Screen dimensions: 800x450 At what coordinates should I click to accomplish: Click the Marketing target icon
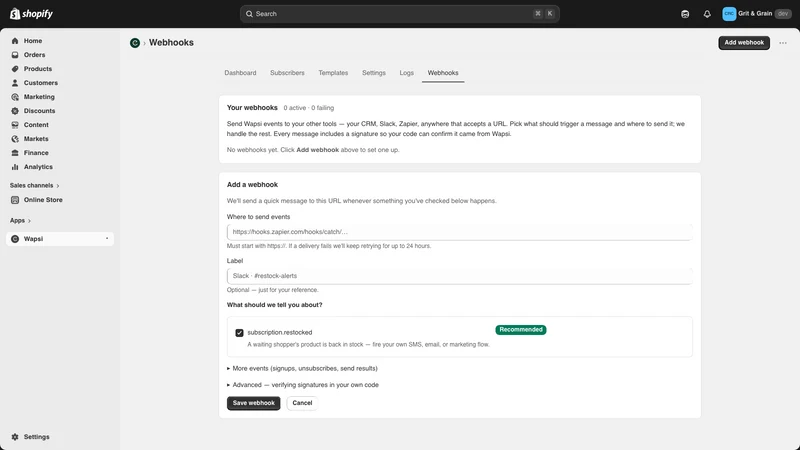pos(15,97)
